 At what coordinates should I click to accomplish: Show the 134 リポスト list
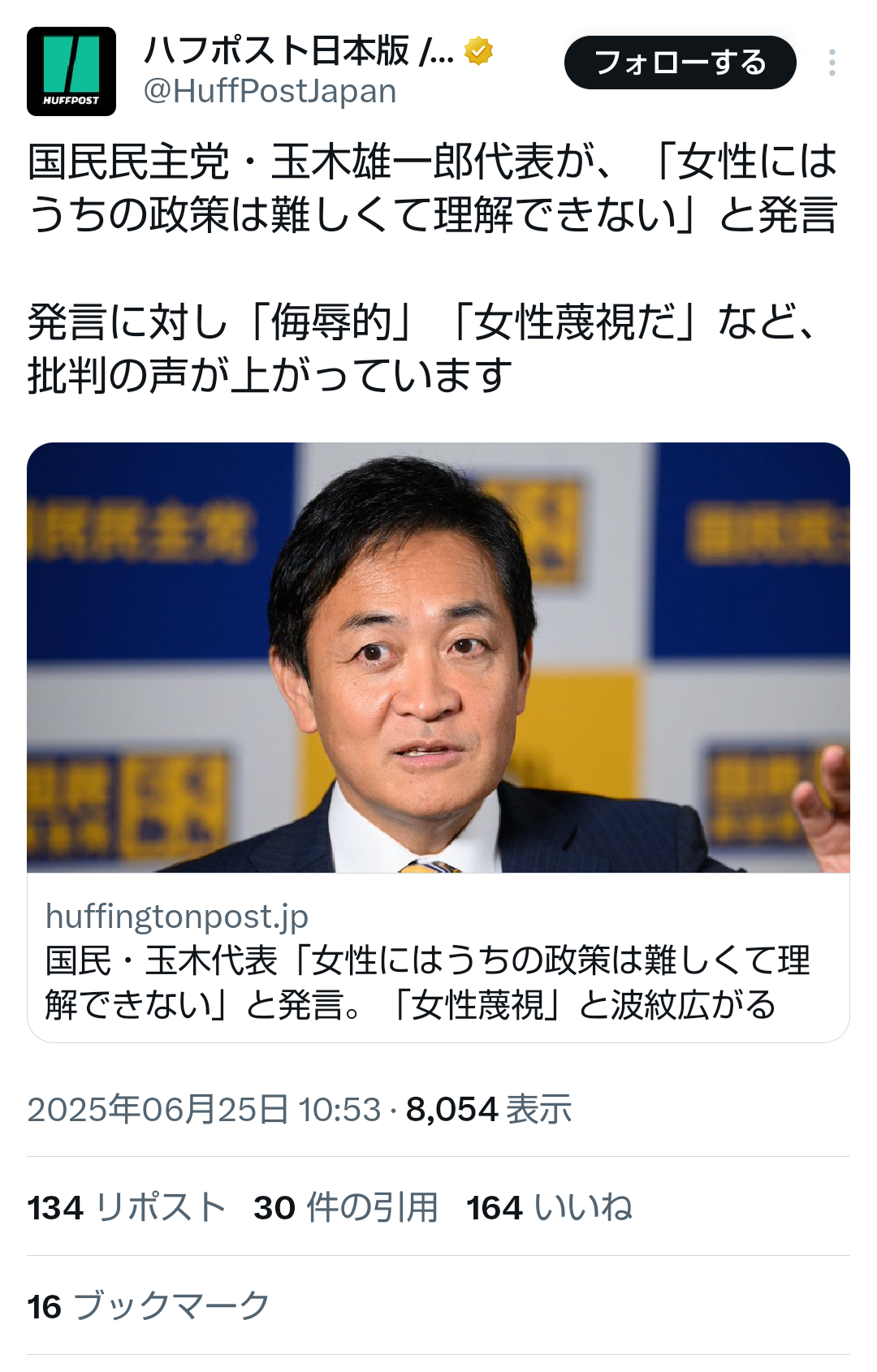127,1207
